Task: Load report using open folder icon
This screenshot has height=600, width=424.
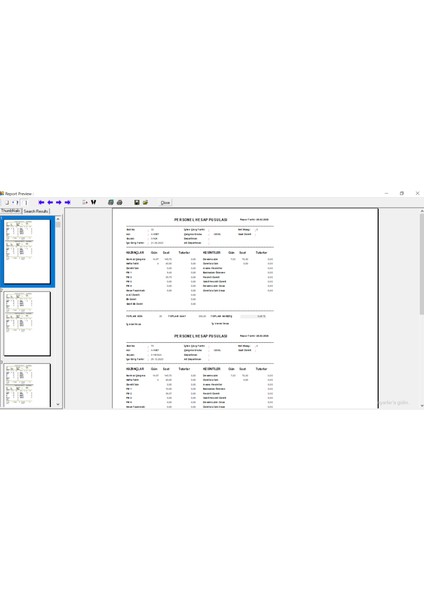Action: tap(145, 202)
